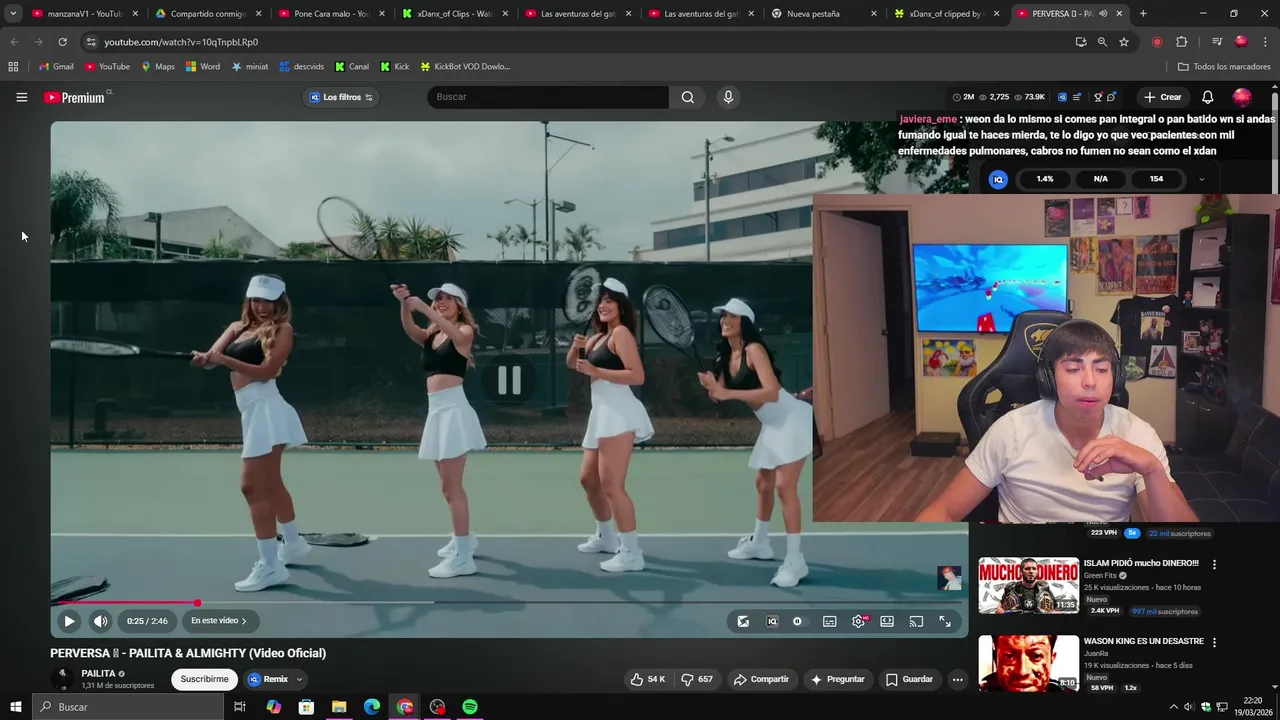Click the Remix button
The image size is (1280, 720).
tap(268, 679)
